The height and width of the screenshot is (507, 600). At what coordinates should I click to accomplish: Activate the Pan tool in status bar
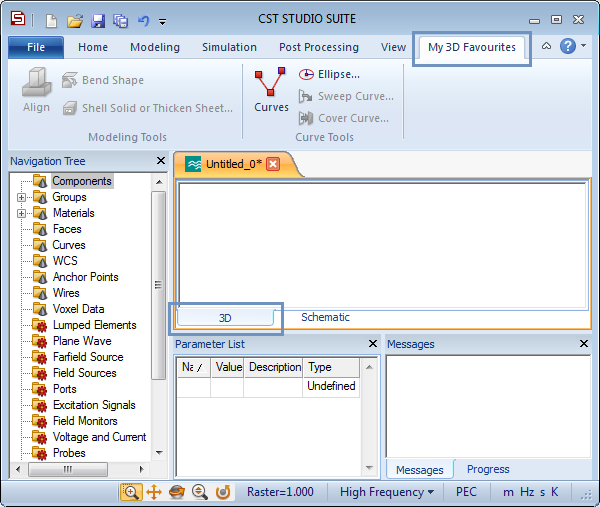point(154,492)
